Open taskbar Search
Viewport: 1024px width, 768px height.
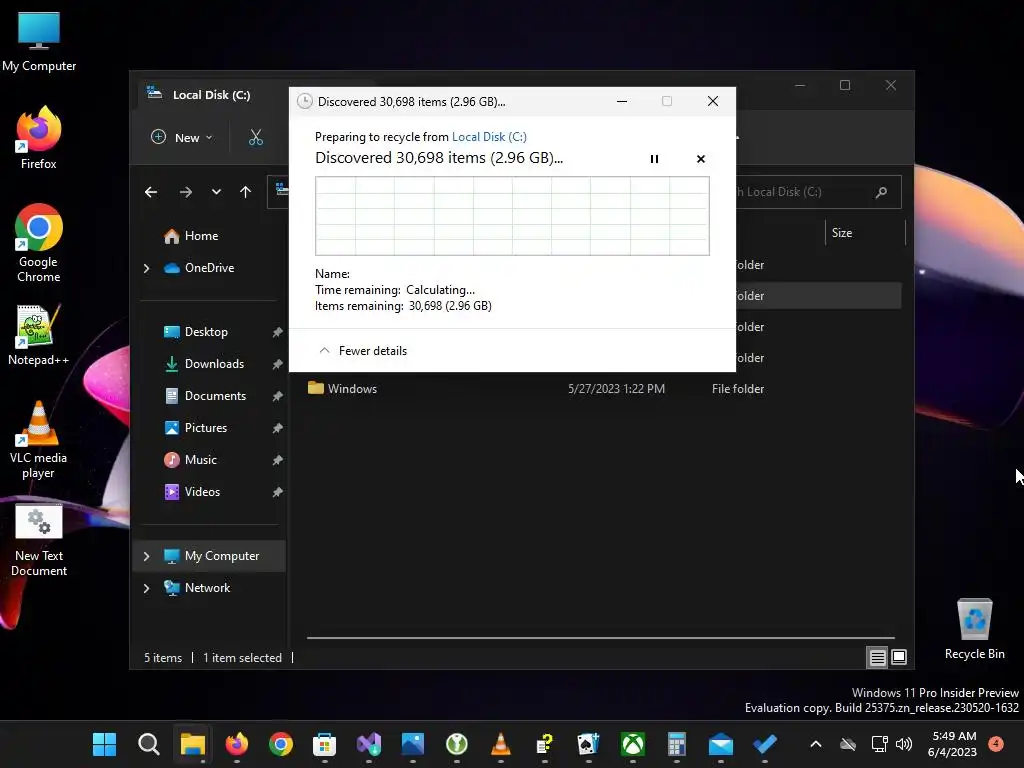(148, 744)
